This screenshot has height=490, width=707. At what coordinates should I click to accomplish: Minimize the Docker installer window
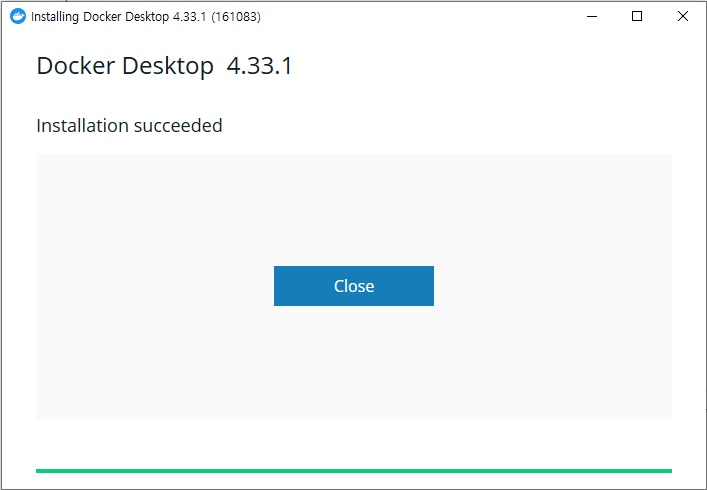point(592,16)
